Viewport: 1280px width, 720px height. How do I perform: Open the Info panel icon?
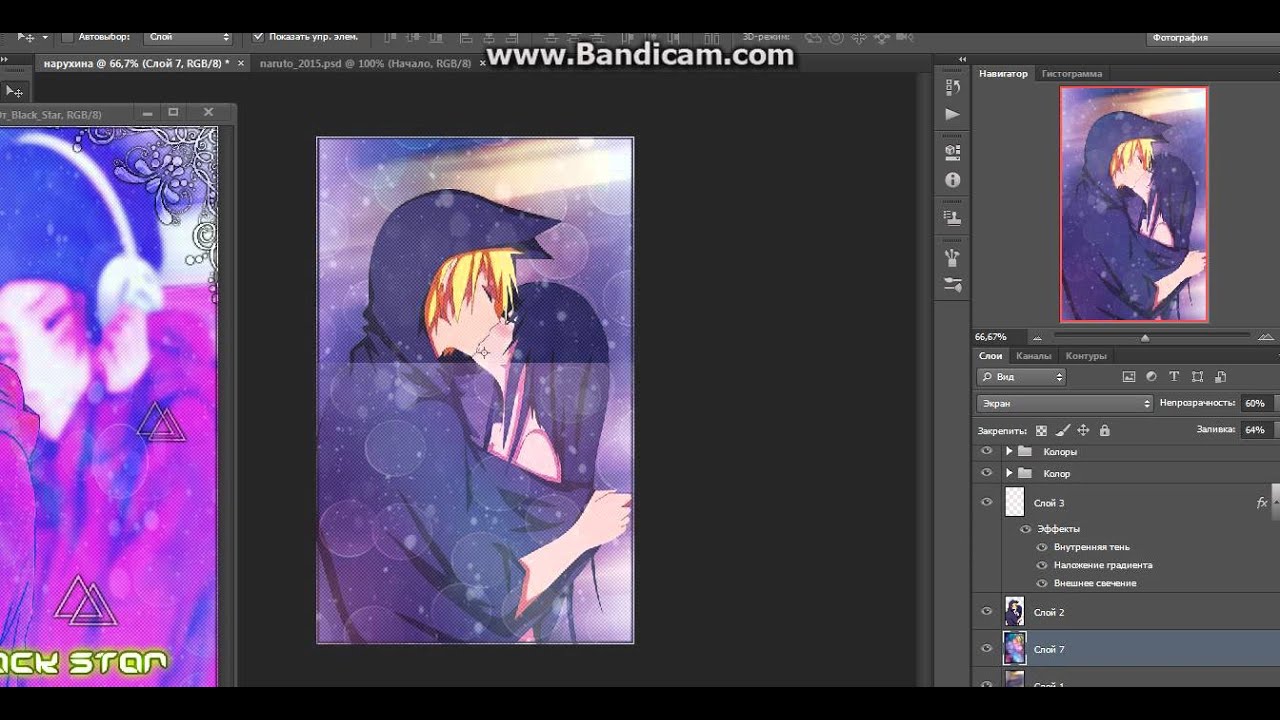coord(952,180)
